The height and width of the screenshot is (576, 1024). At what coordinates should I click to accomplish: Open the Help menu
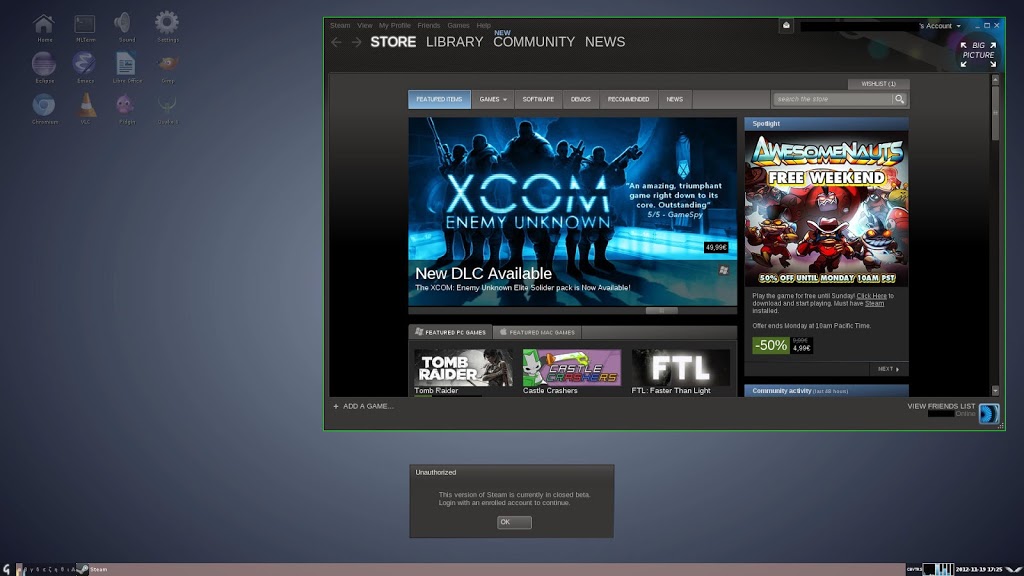pyautogui.click(x=483, y=25)
